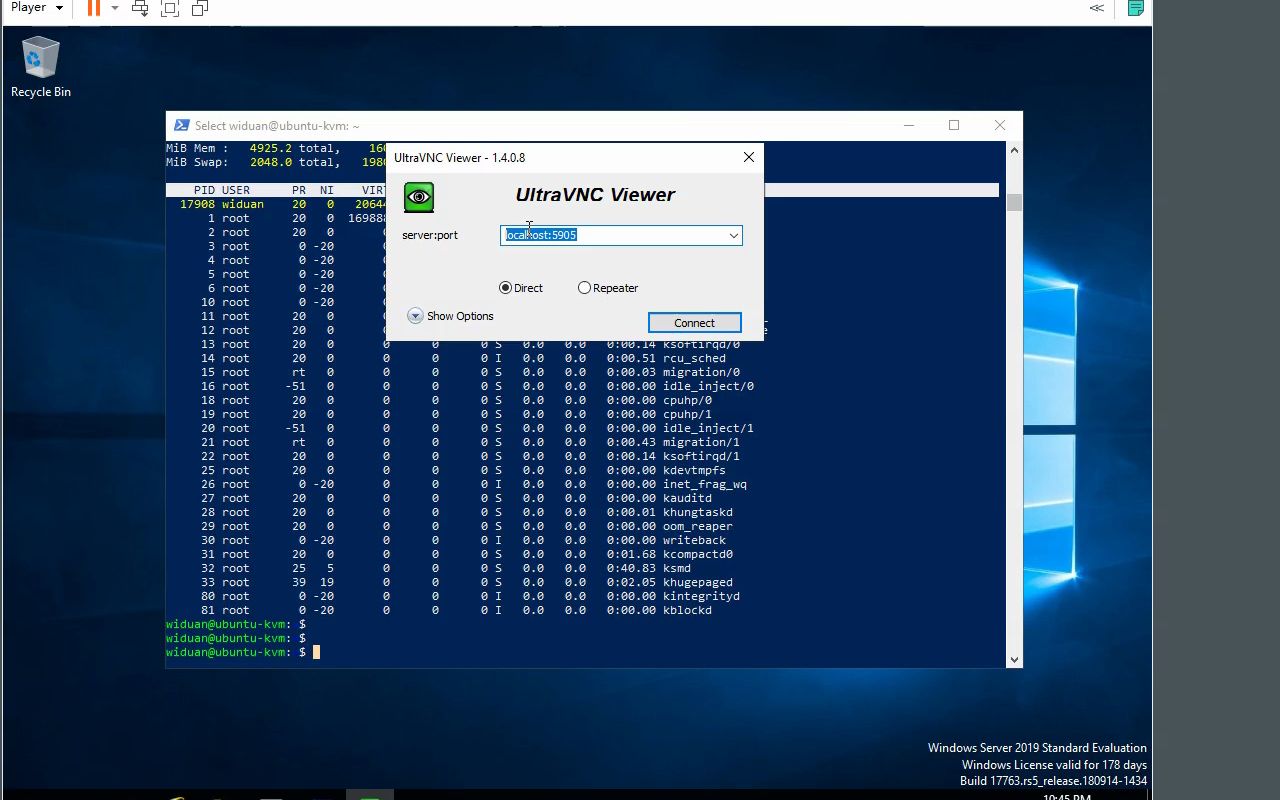Click the 'widuan' user in the PID 17908 row
The width and height of the screenshot is (1280, 800).
[x=243, y=204]
